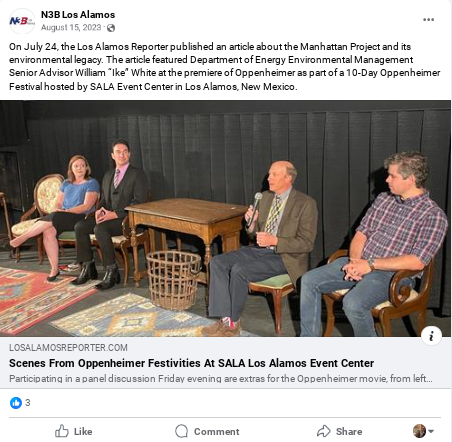
Task: Click the globe public audience icon
Action: (111, 28)
